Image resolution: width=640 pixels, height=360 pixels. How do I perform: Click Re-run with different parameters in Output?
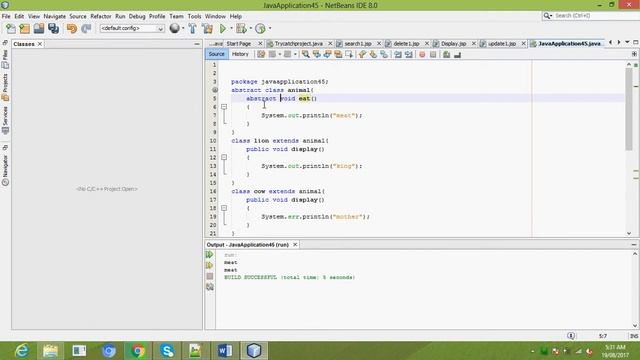pyautogui.click(x=209, y=265)
